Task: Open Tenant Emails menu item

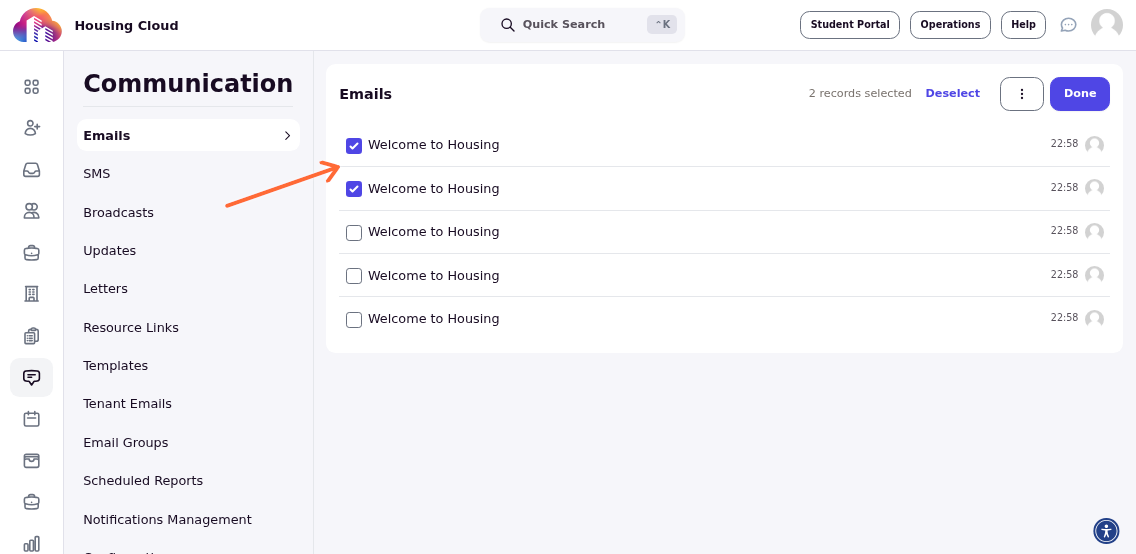Action: point(128,403)
